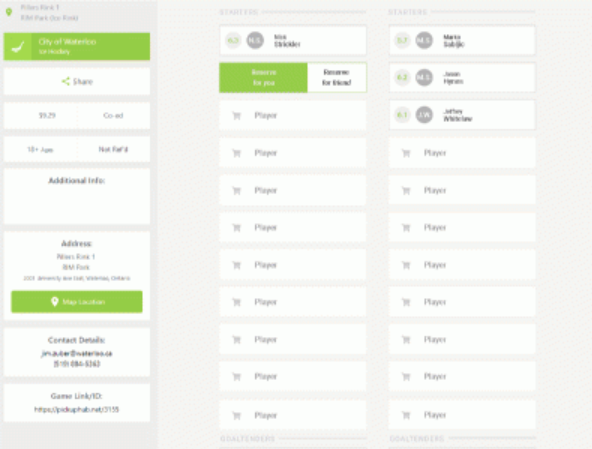Select Reserve for friend option
This screenshot has width=592, height=449.
pos(337,77)
